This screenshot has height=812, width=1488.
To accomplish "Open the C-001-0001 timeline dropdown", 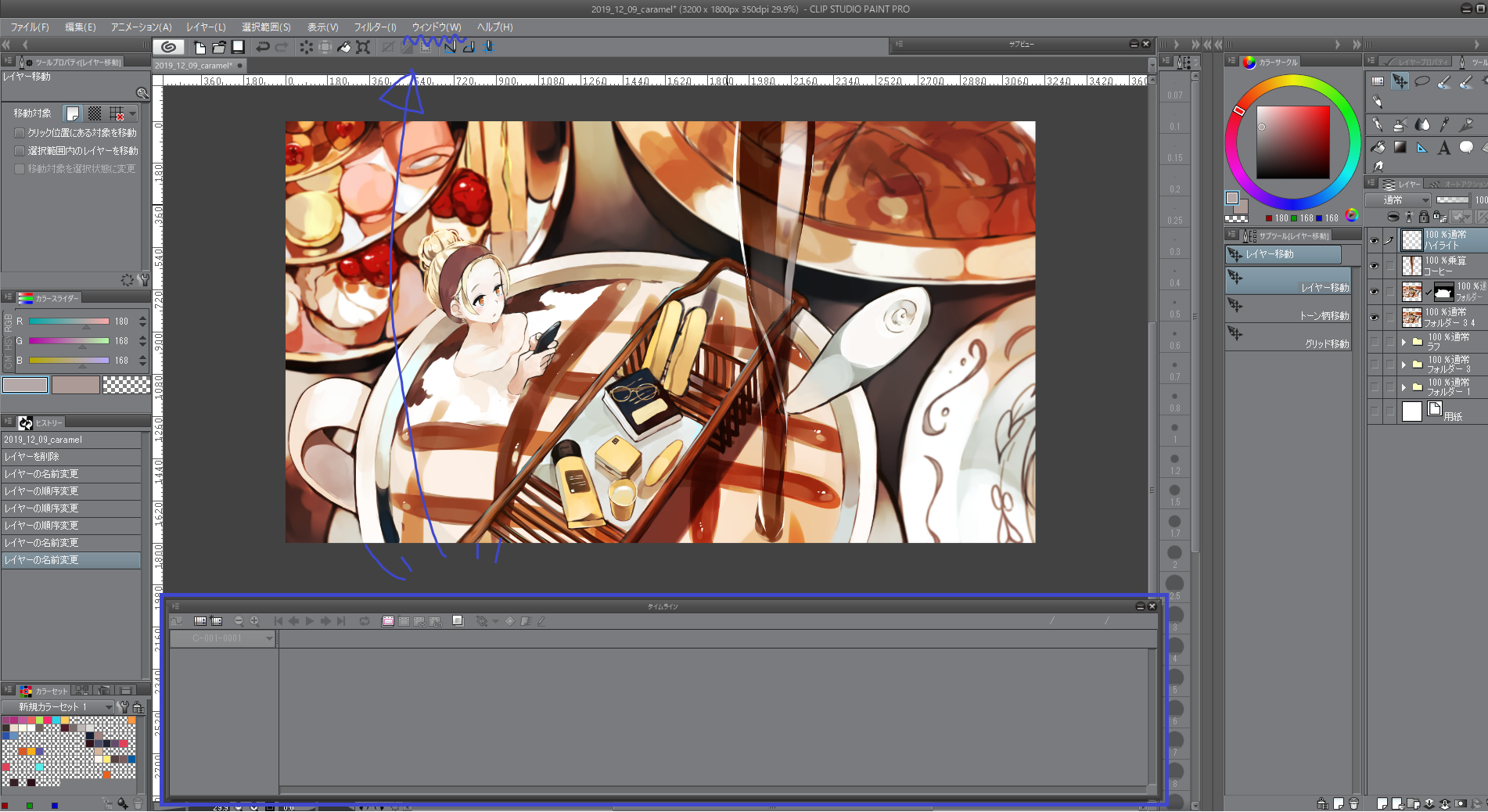I will (223, 638).
